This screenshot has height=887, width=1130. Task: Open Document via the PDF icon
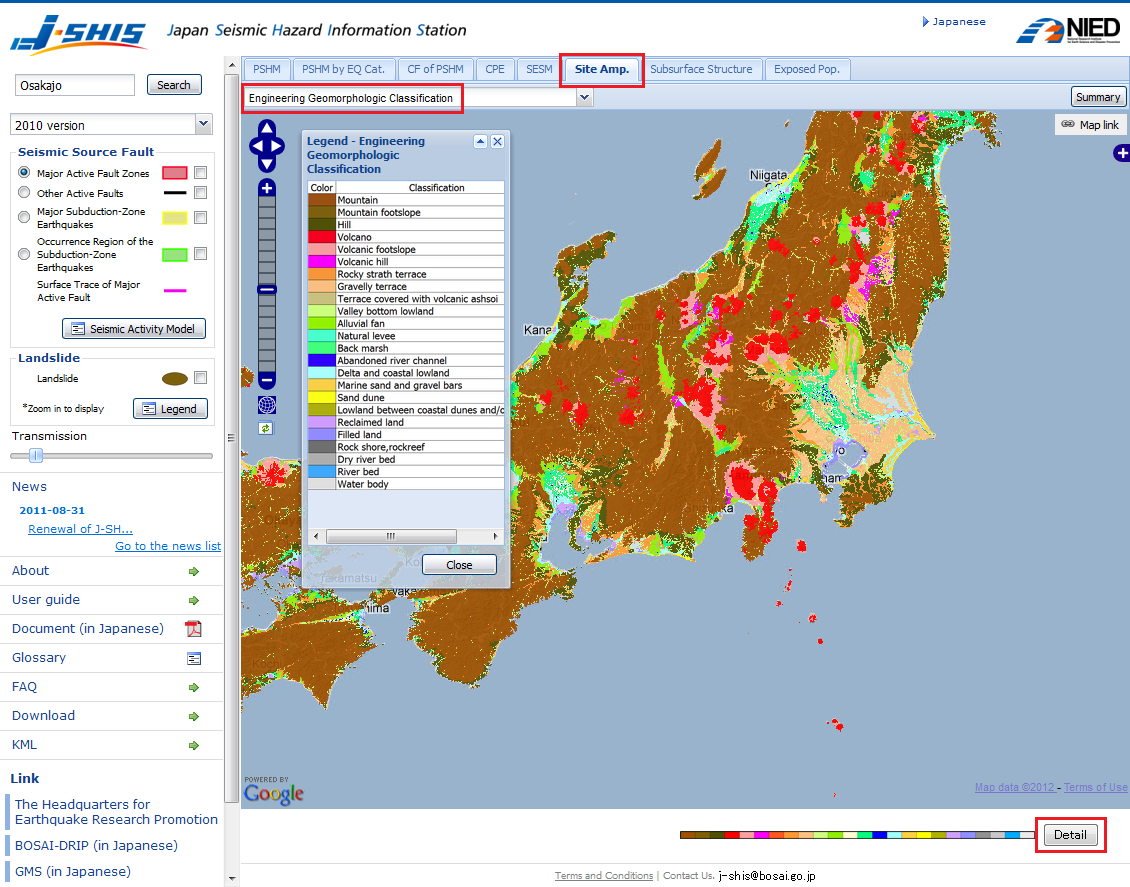206,628
